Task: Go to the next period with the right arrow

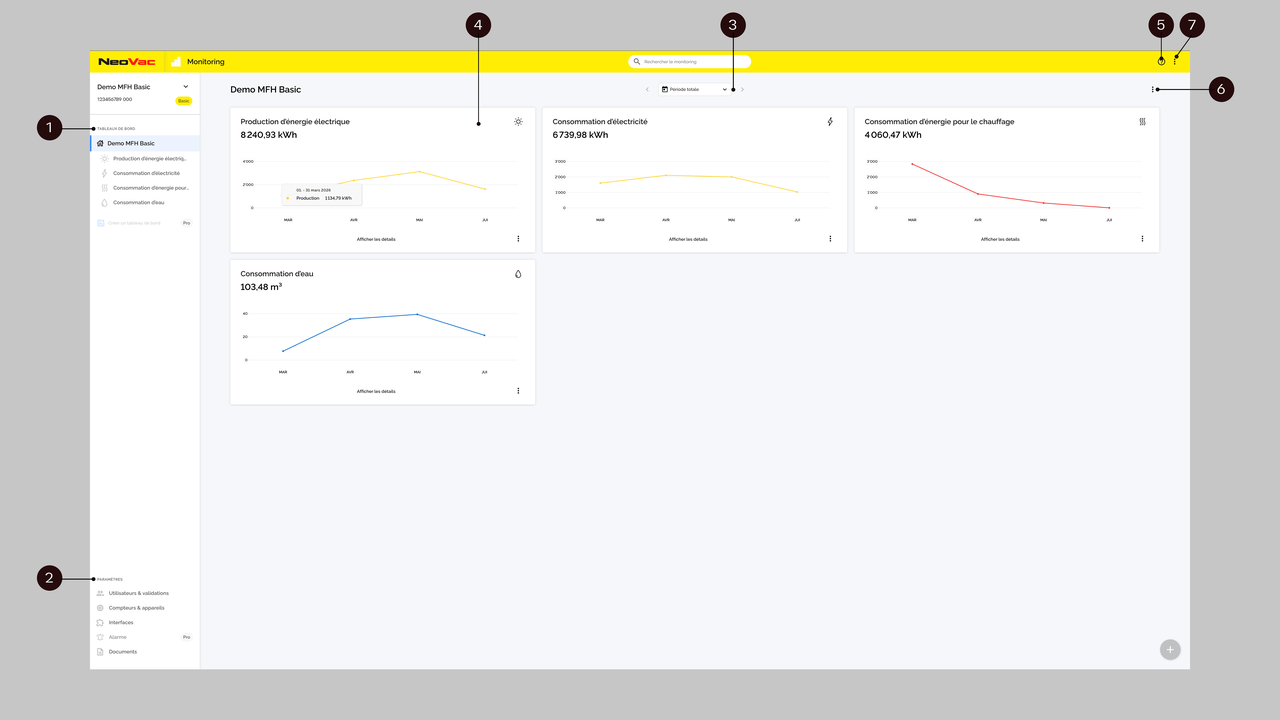Action: (742, 90)
